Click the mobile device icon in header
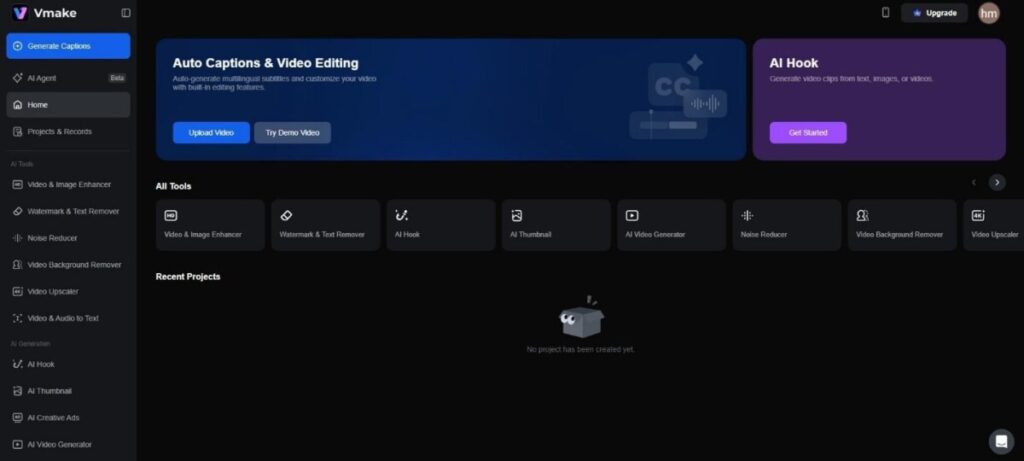1024x461 pixels. click(885, 13)
